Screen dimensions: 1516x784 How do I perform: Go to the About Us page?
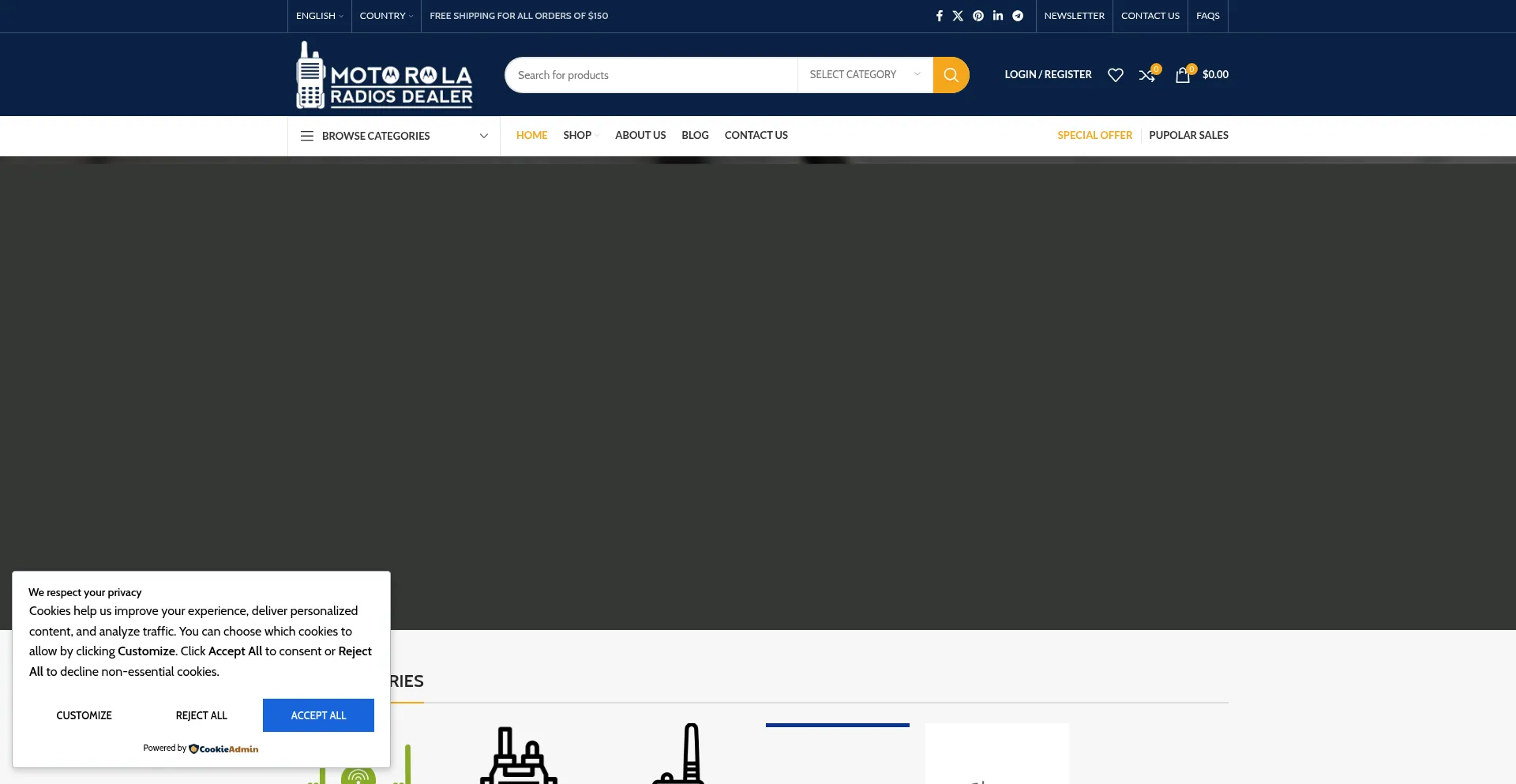coord(640,135)
